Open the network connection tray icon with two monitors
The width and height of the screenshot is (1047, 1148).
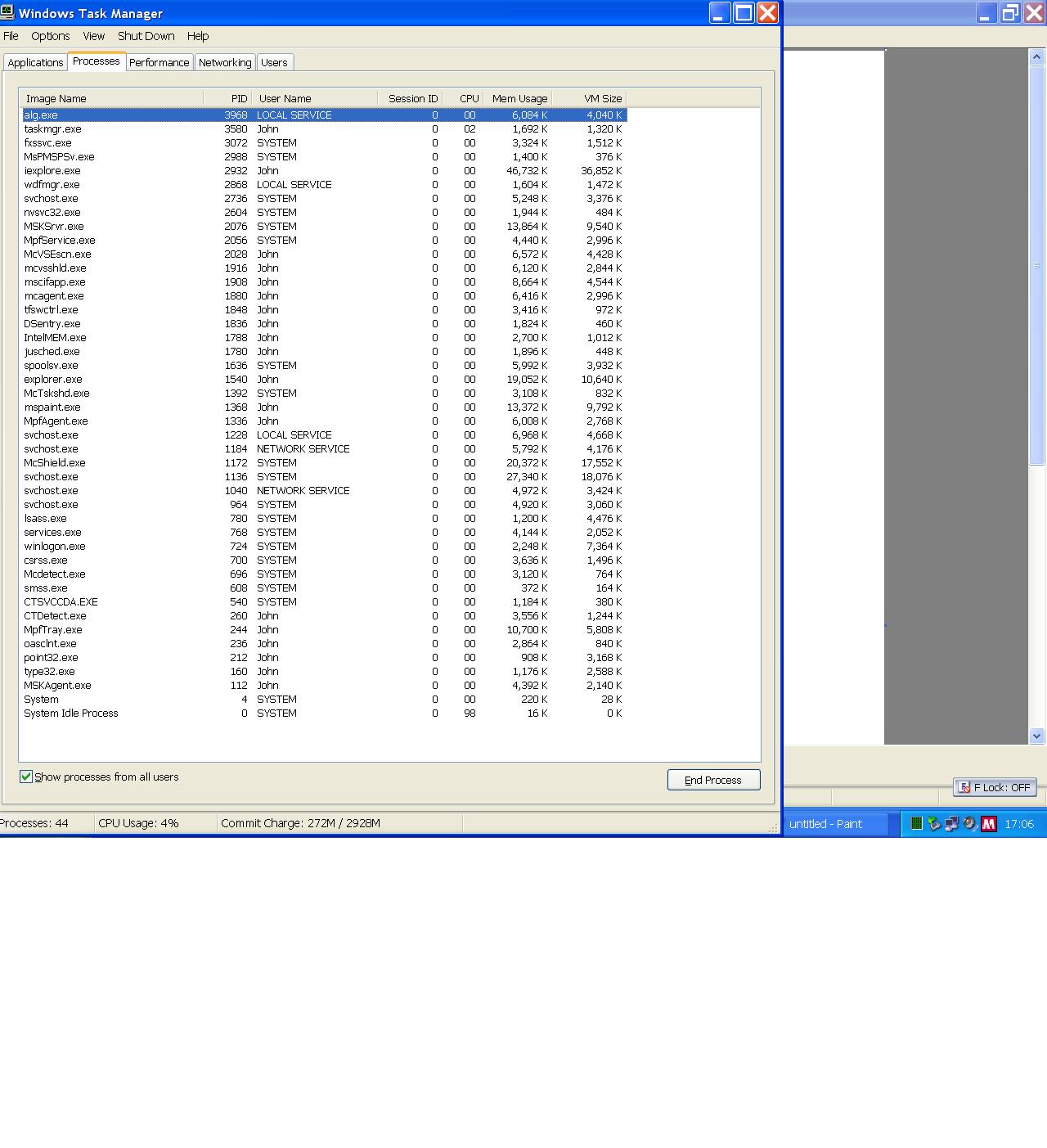(x=951, y=824)
